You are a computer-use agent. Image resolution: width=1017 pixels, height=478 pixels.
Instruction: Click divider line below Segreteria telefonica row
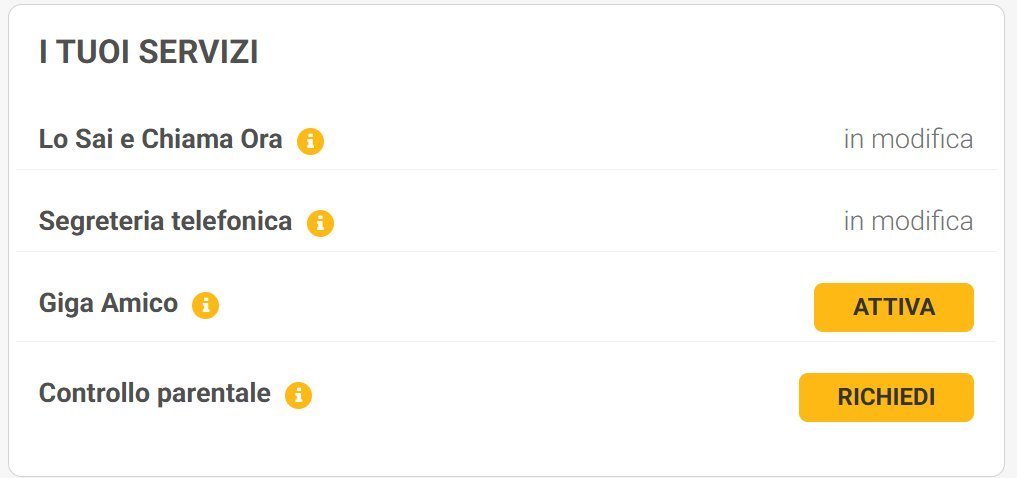coord(506,251)
